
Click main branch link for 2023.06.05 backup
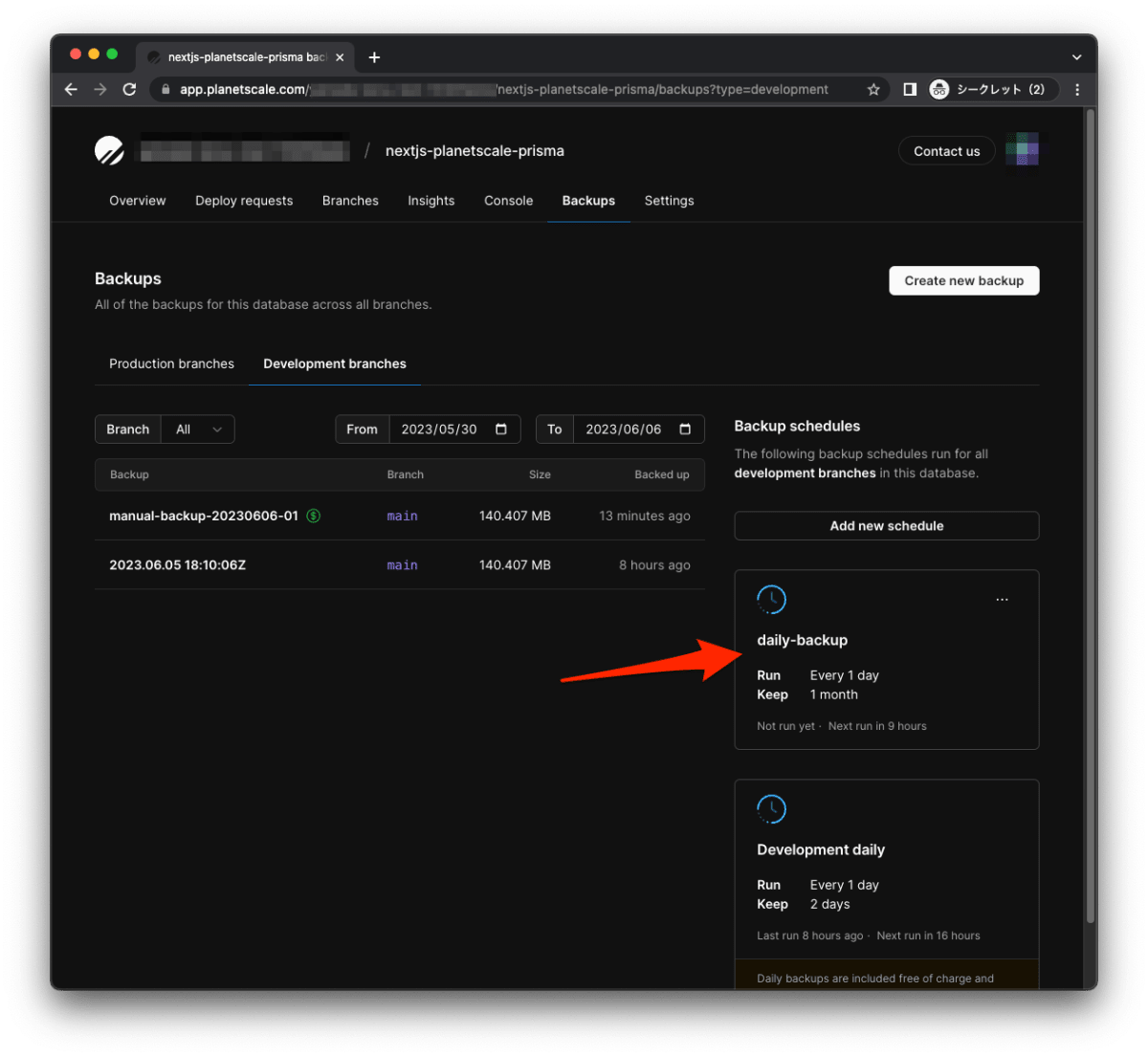pyautogui.click(x=402, y=565)
